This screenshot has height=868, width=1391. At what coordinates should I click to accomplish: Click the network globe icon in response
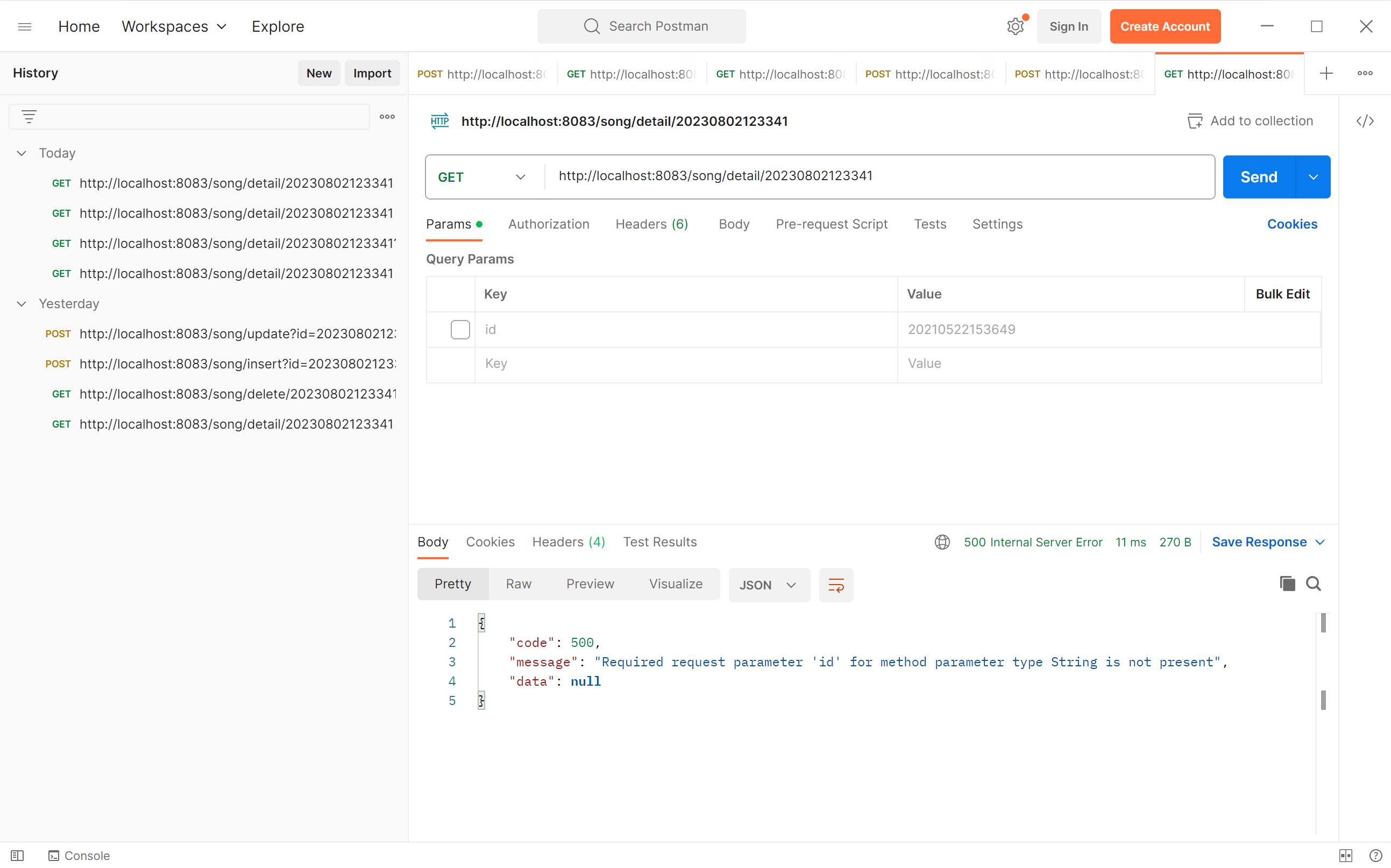point(942,542)
